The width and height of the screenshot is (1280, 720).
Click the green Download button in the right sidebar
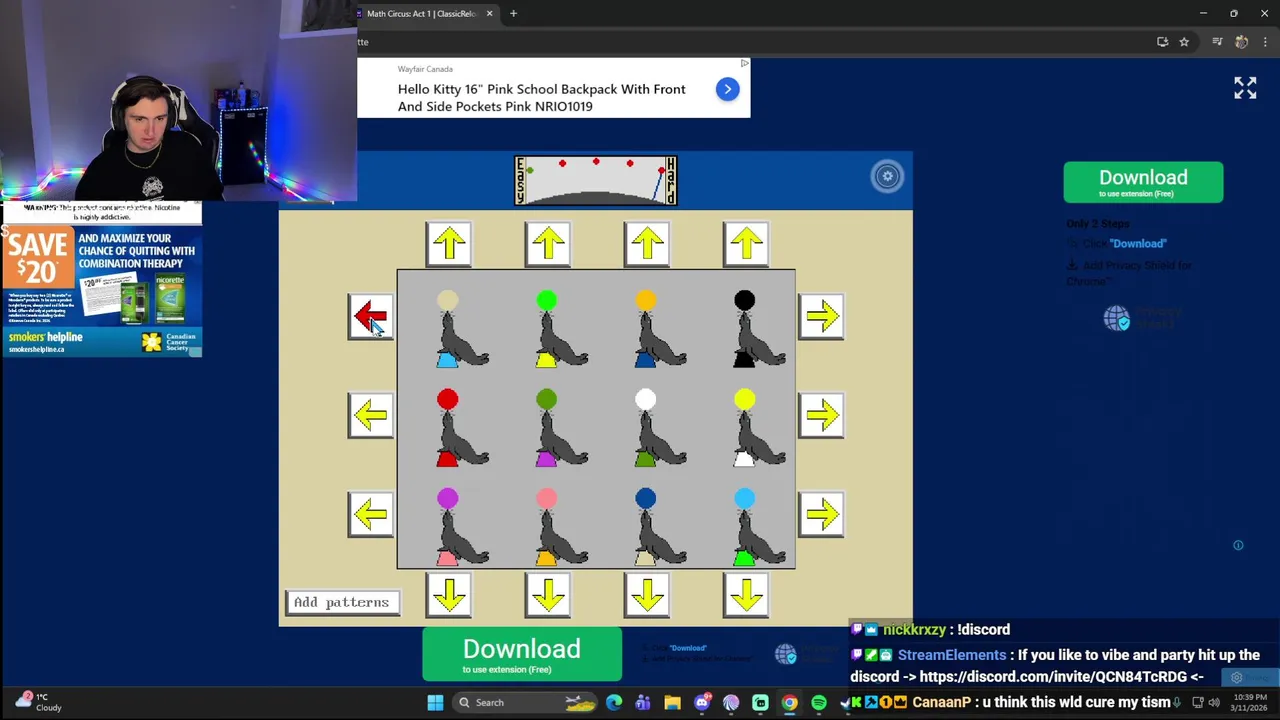point(1143,182)
